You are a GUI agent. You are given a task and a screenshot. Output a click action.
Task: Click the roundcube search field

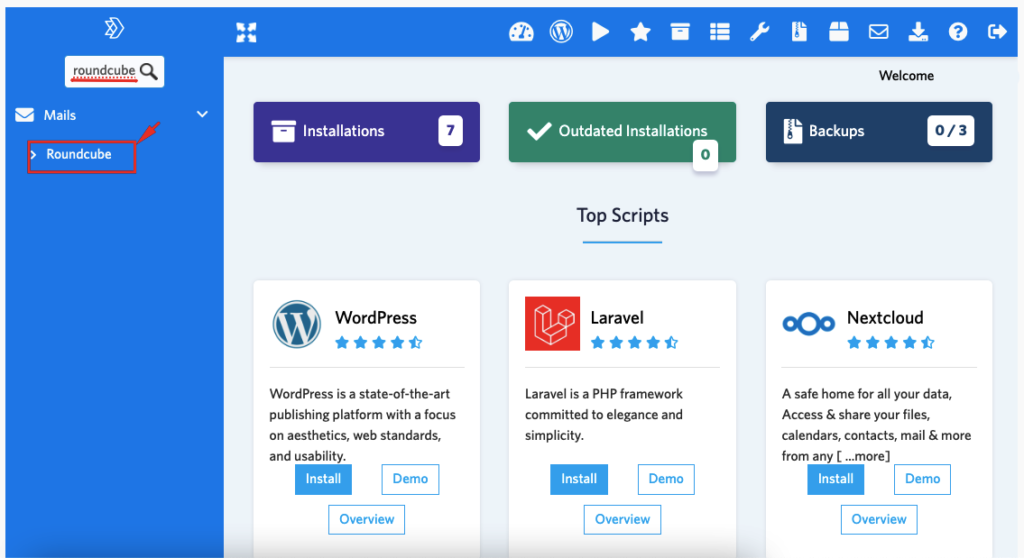tap(114, 71)
